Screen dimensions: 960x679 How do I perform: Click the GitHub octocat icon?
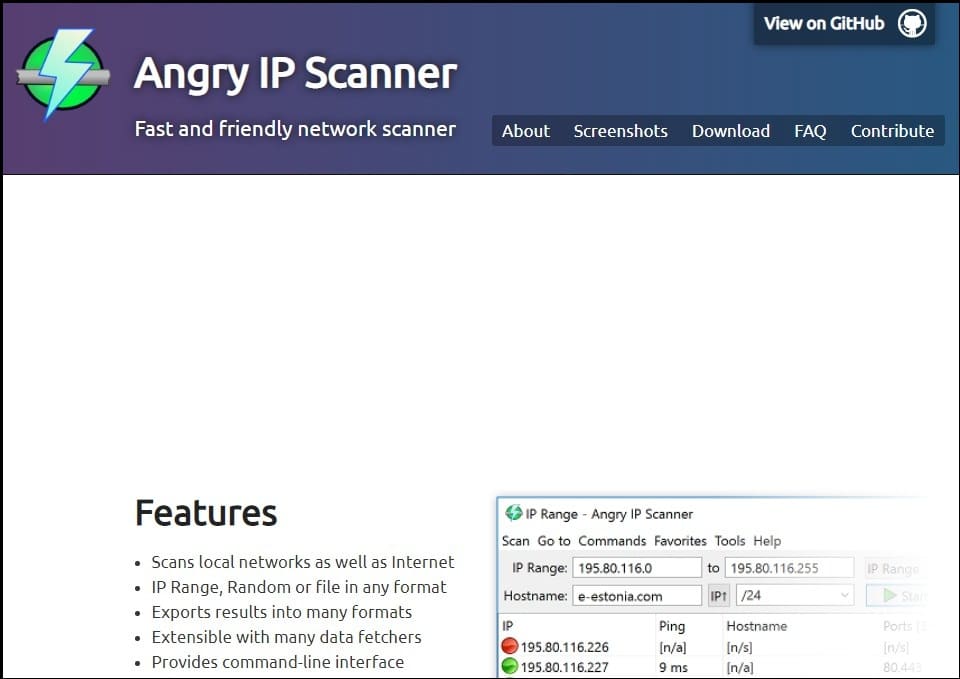(x=912, y=24)
